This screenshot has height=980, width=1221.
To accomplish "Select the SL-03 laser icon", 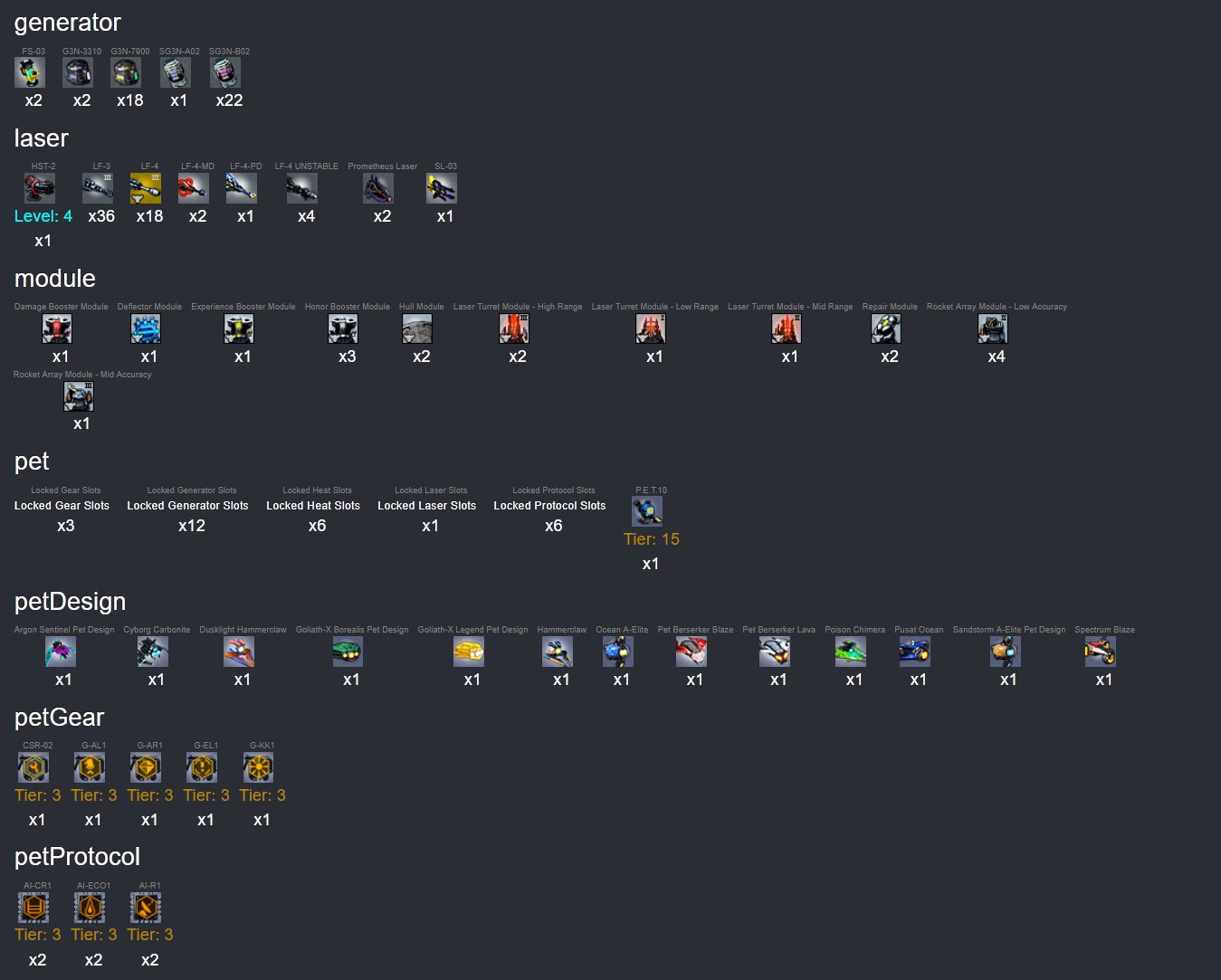I will coord(442,188).
